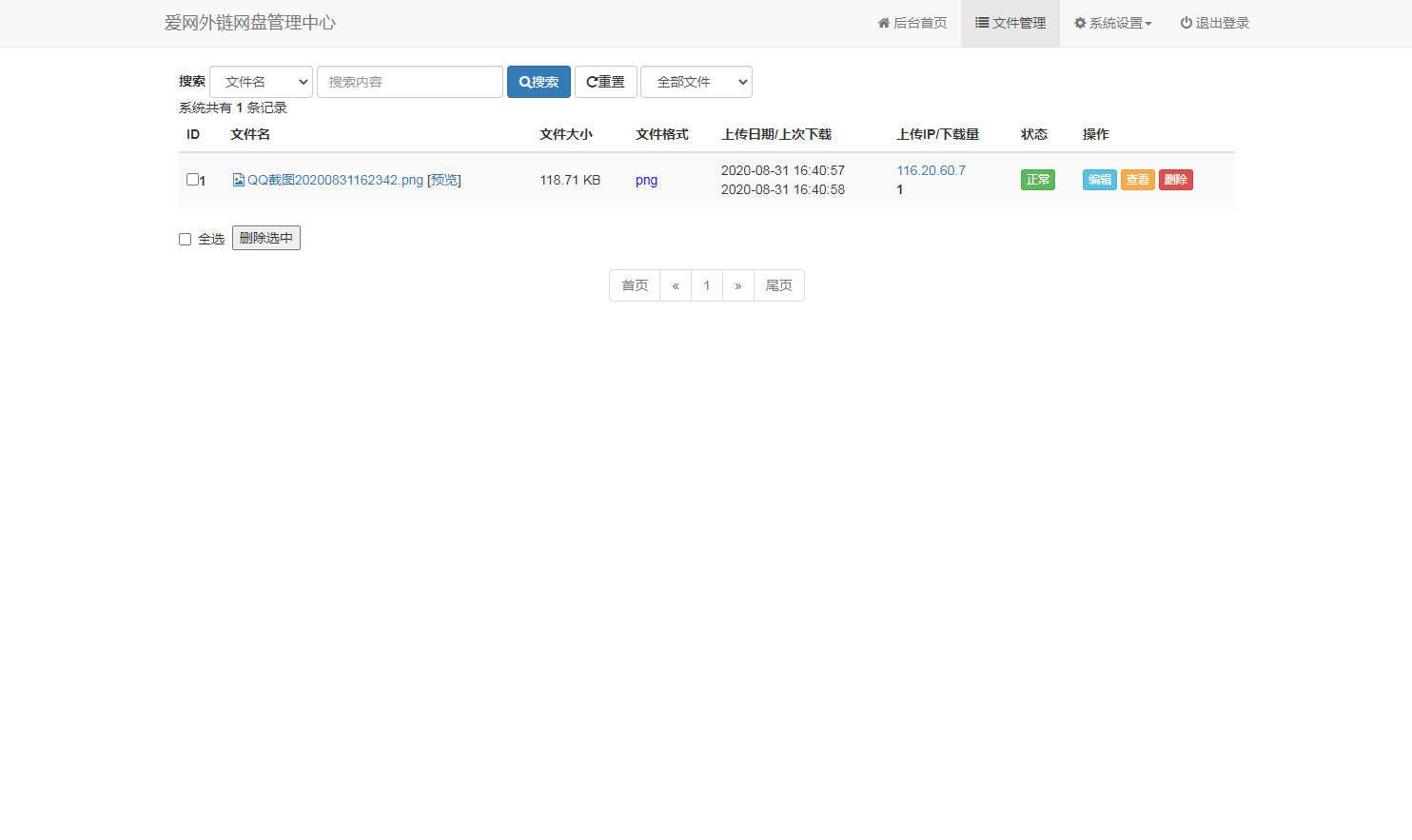Click the 预览 preview link
The height and width of the screenshot is (840, 1412).
tap(443, 179)
